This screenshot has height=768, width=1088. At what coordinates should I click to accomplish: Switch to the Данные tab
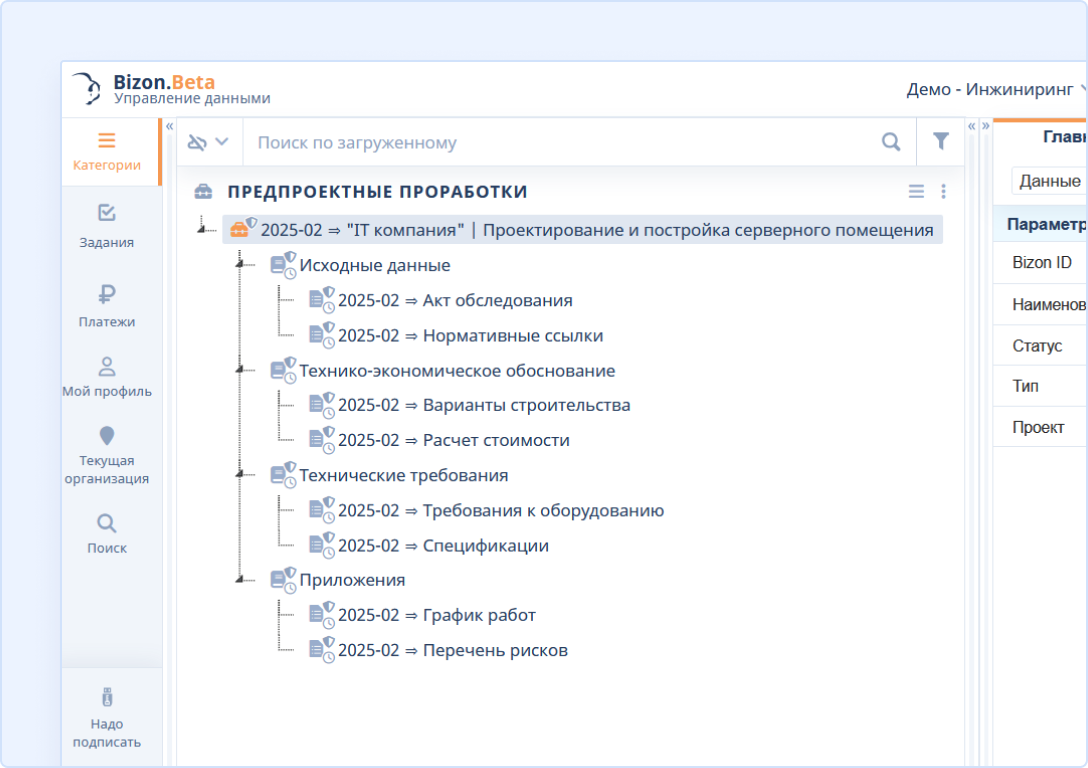(1049, 181)
